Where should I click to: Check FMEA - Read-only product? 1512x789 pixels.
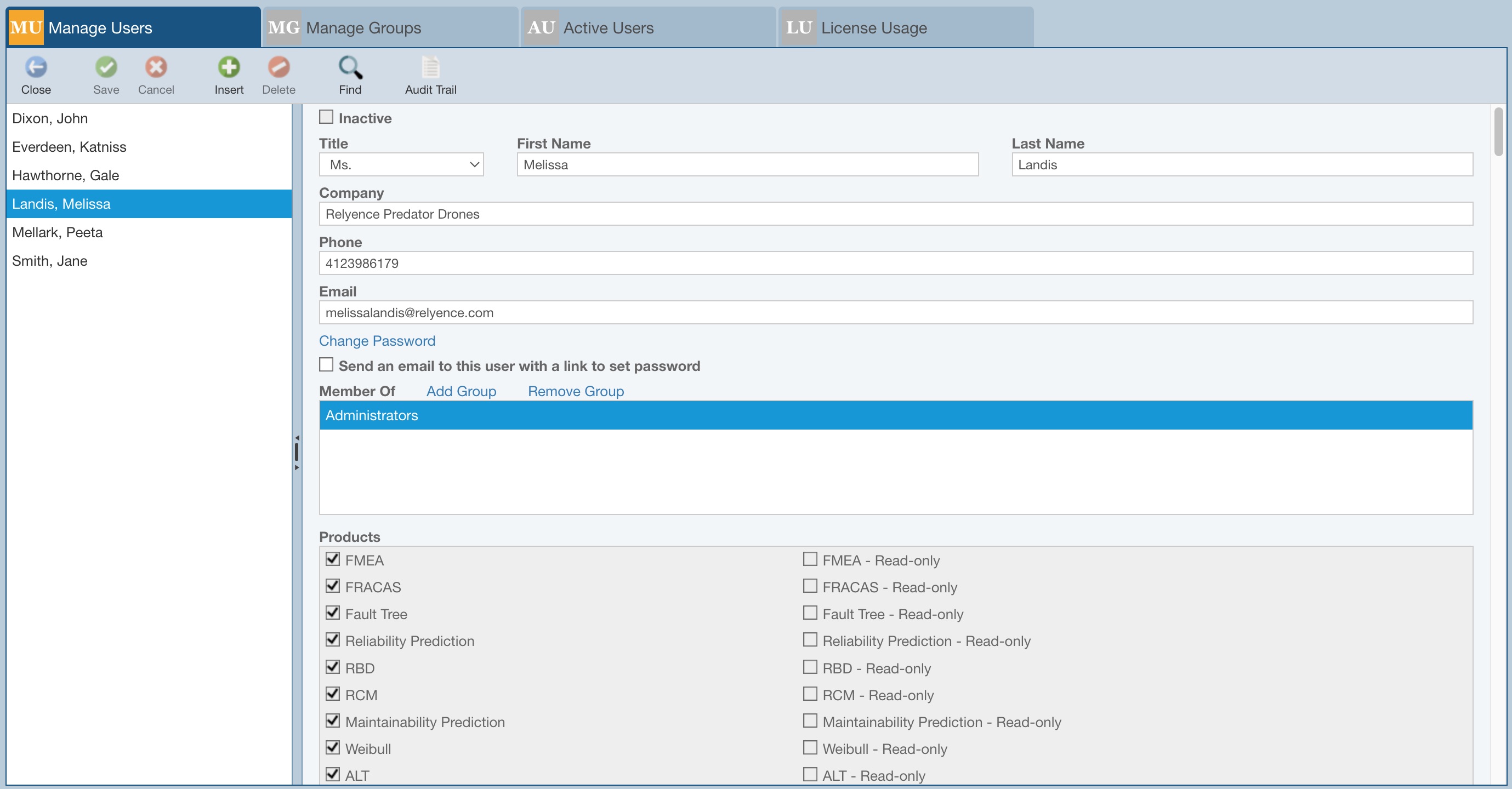pos(809,559)
